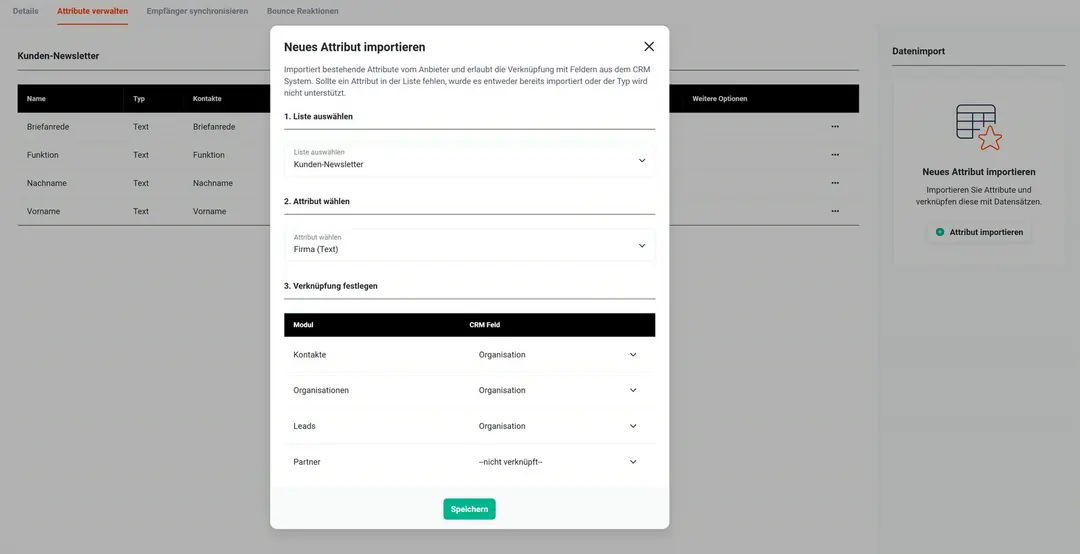This screenshot has width=1080, height=554.
Task: Open the Attribut wählen dropdown
Action: (x=469, y=245)
